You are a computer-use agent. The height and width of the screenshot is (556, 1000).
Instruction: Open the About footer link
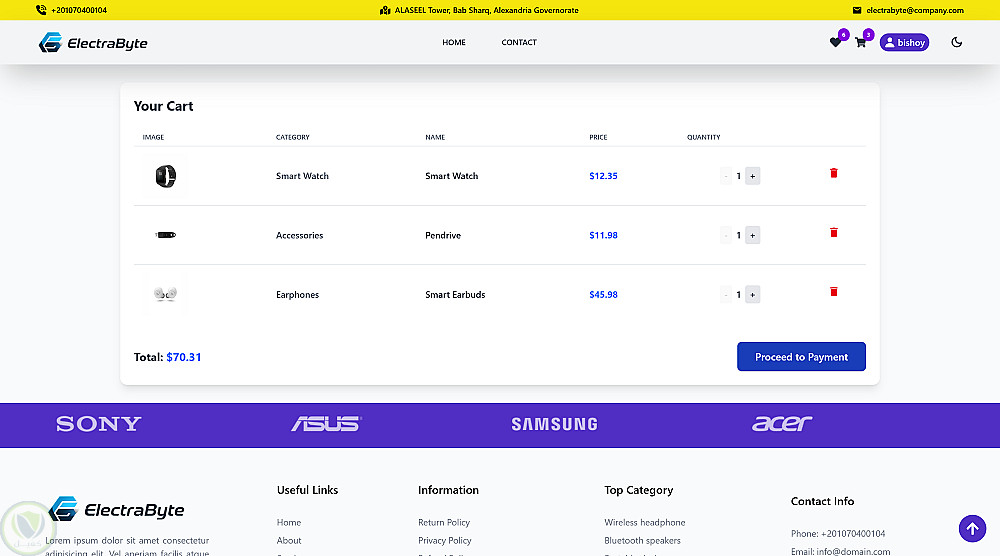coord(289,540)
